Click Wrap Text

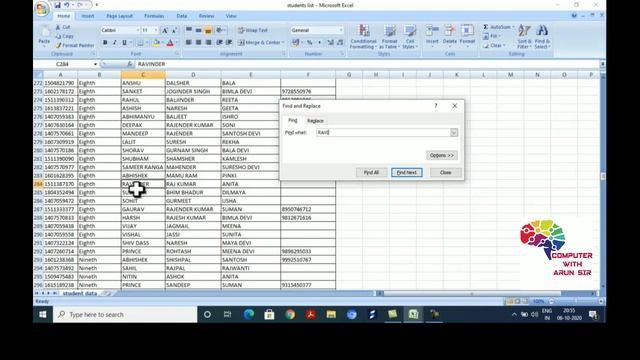coord(253,30)
